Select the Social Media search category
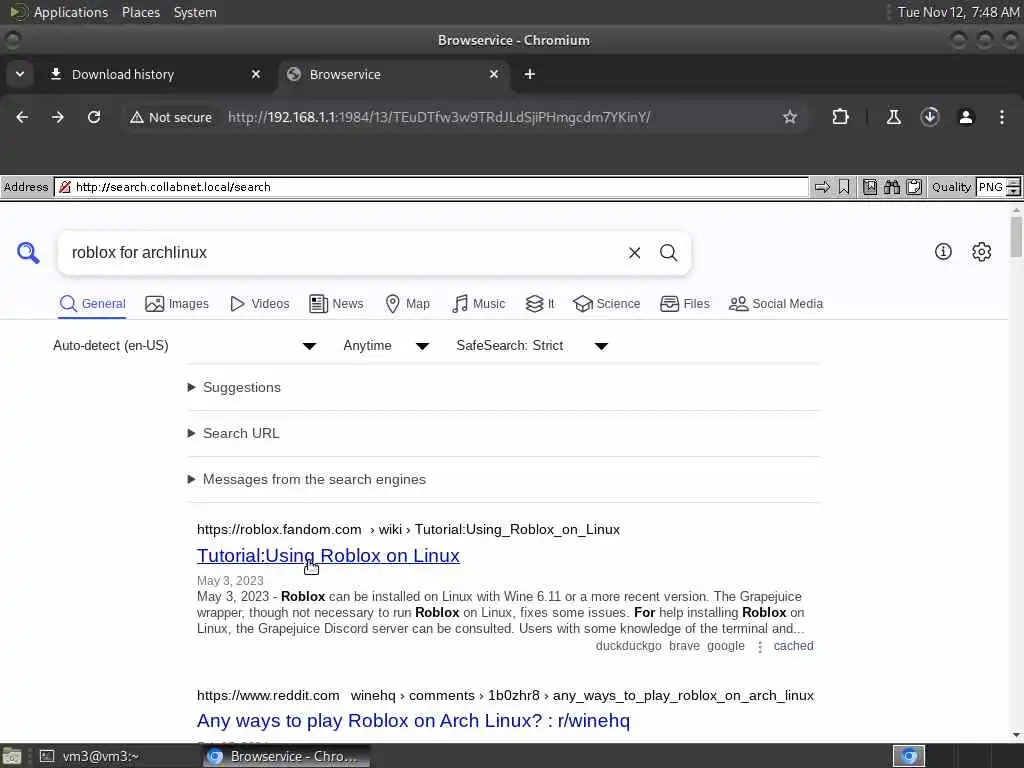The image size is (1024, 768). click(x=776, y=304)
